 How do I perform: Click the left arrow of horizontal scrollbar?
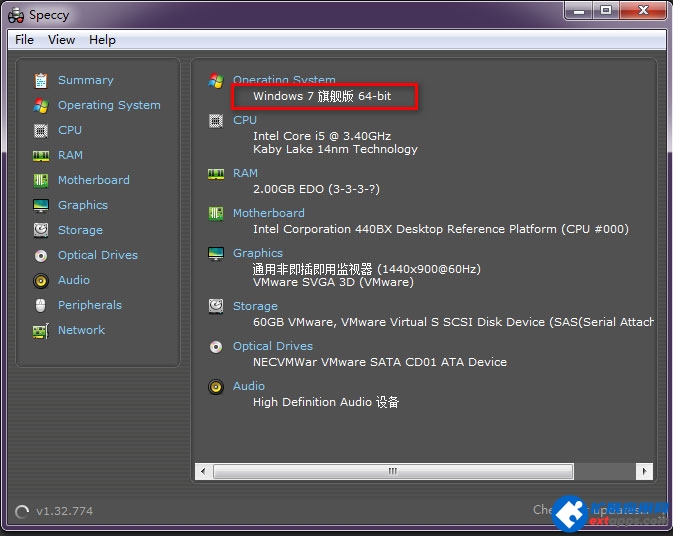click(x=203, y=472)
